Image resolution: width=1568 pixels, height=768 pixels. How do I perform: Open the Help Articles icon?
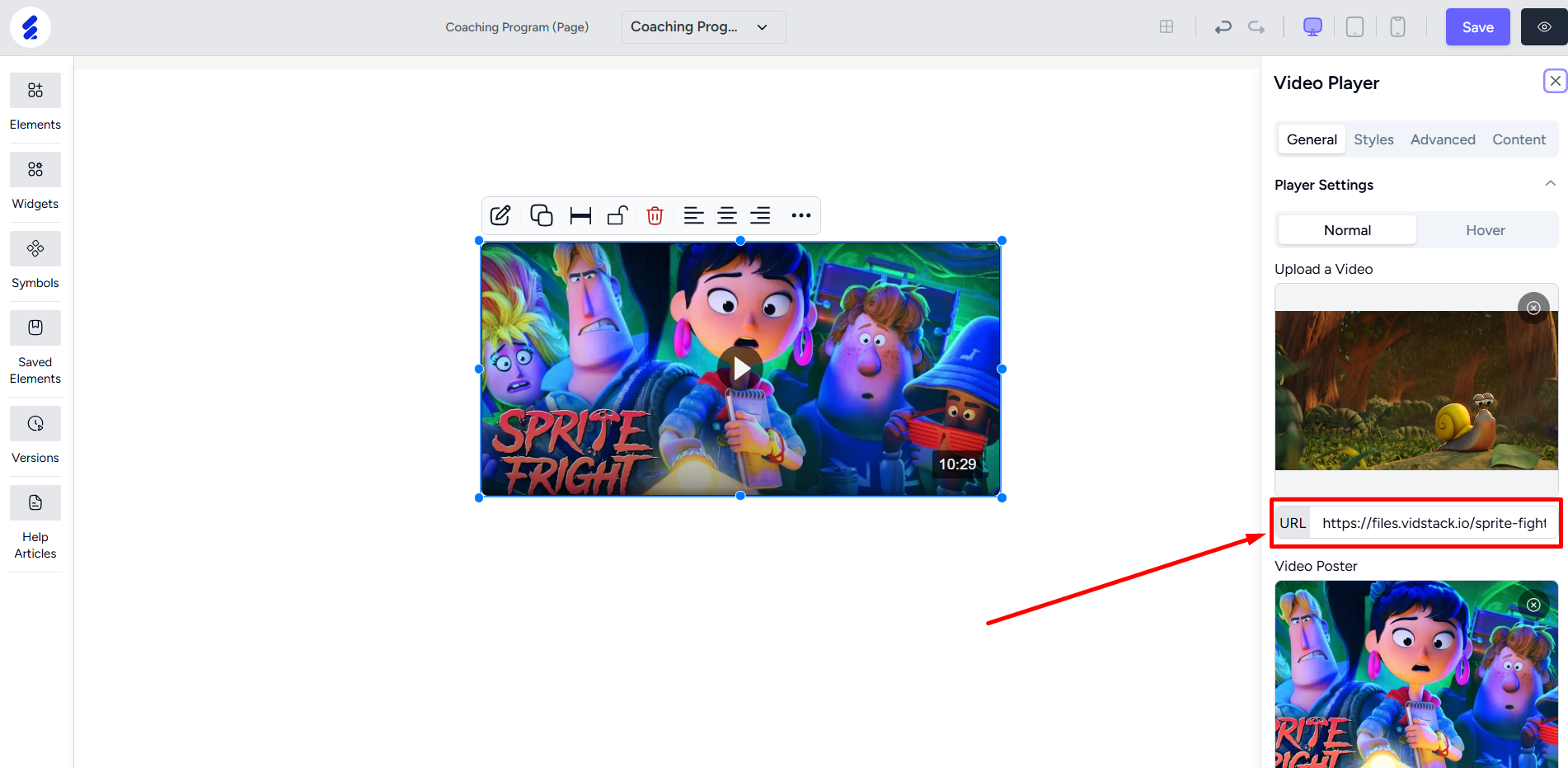[35, 503]
